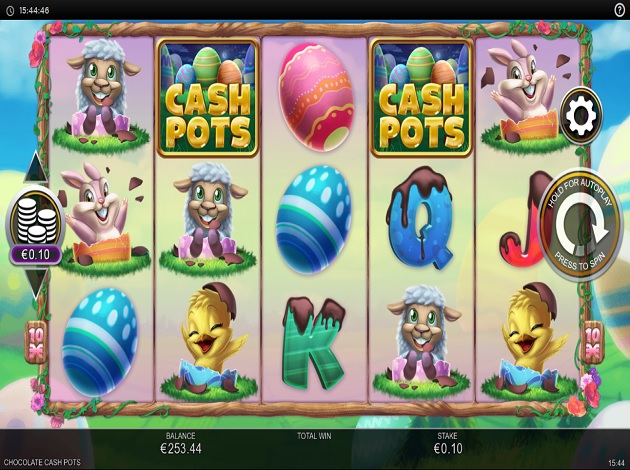
Task: Click the pink Easter egg on the middle reel
Action: point(316,97)
